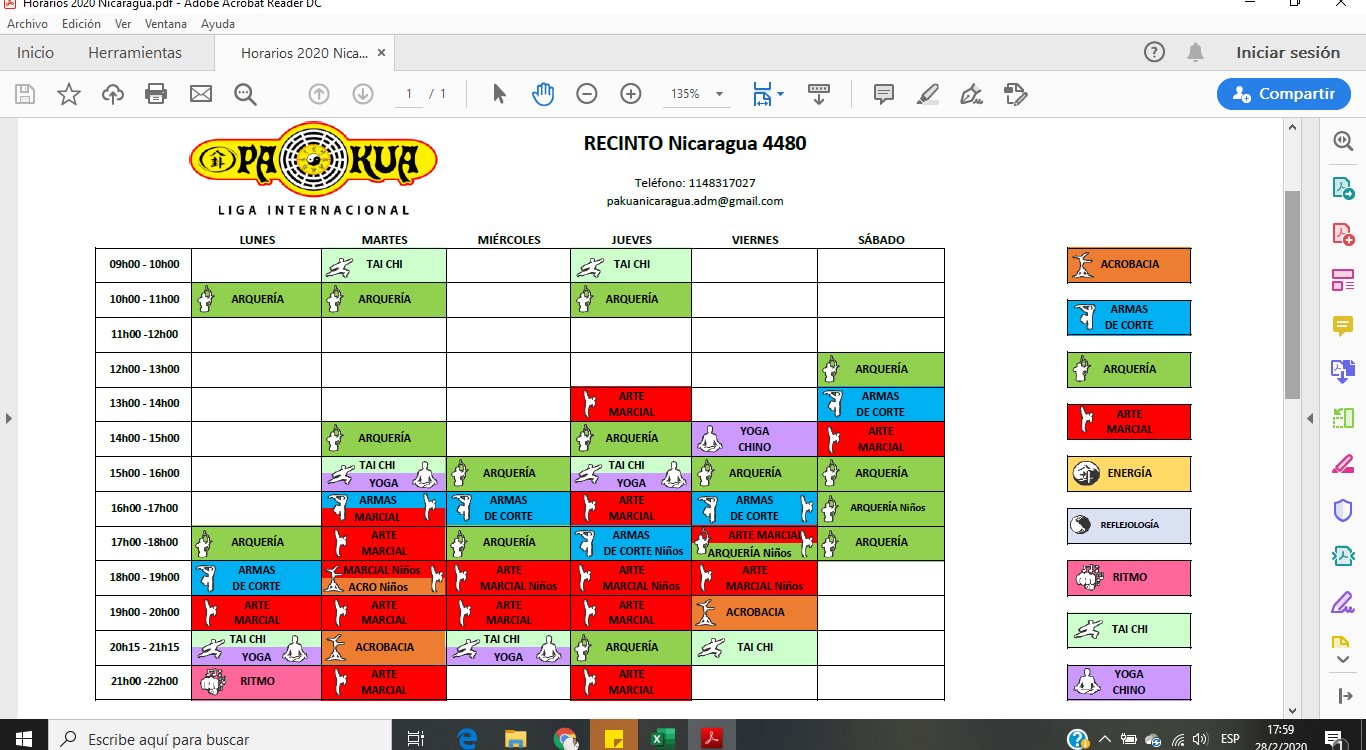This screenshot has height=750, width=1366.
Task: Click the Compartir button
Action: (1284, 94)
